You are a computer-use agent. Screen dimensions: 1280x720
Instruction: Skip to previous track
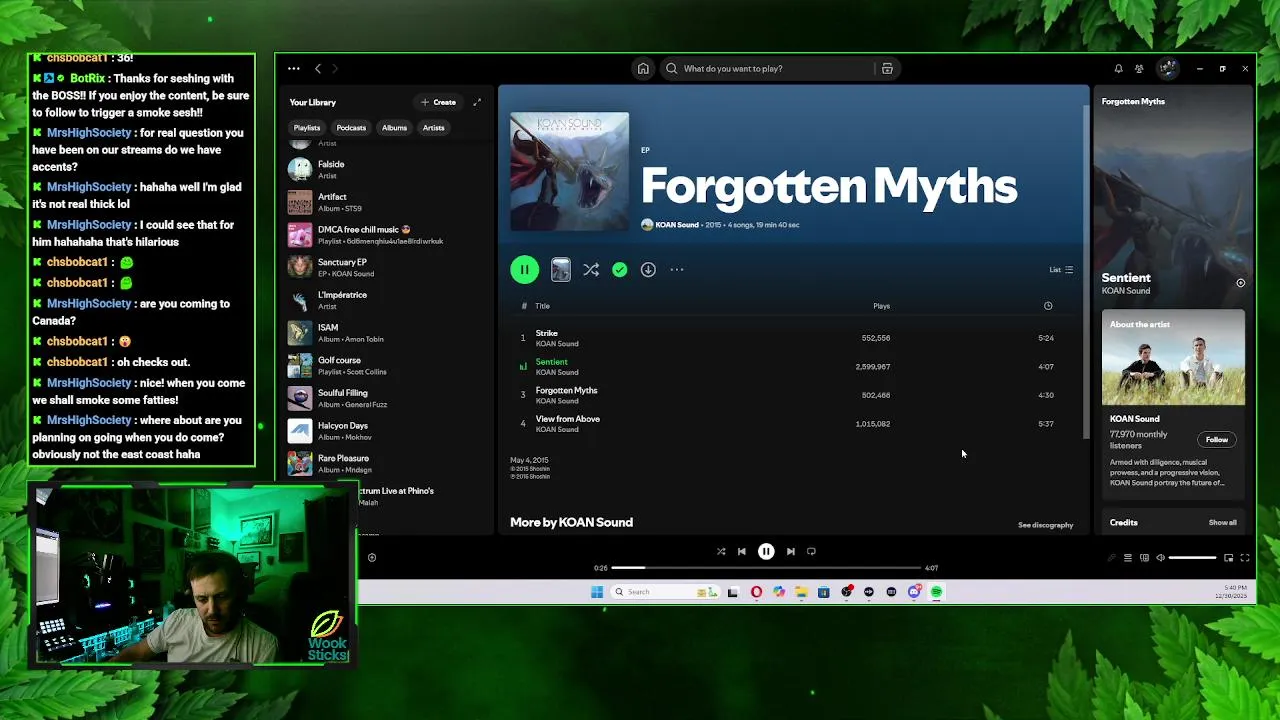coord(741,551)
